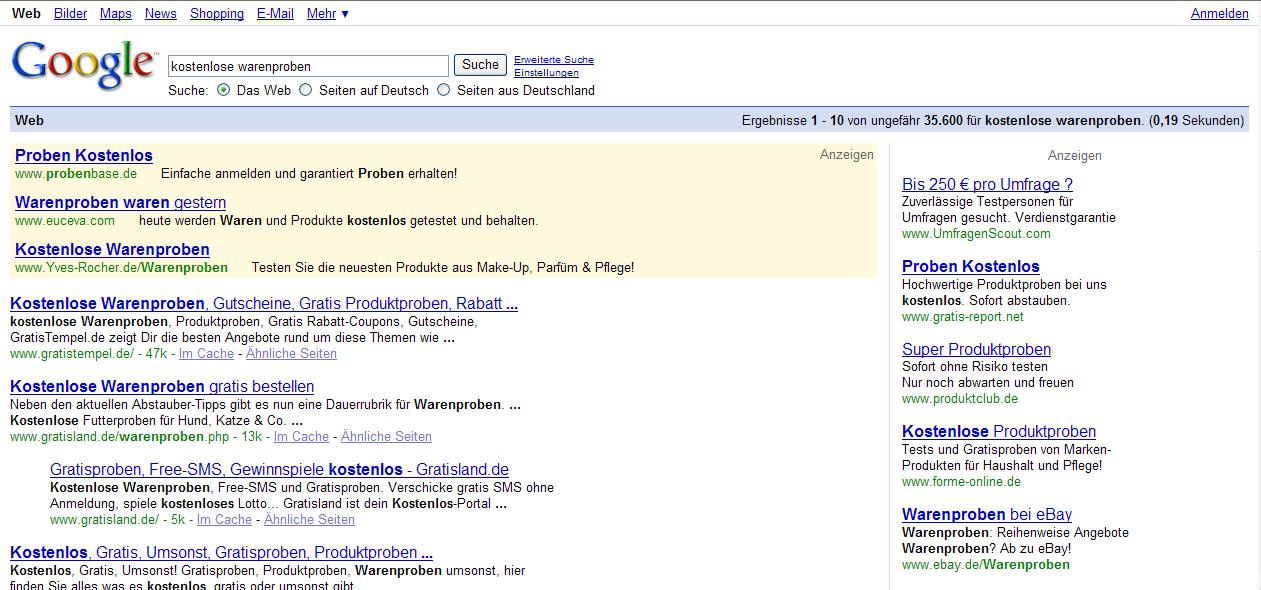This screenshot has height=590, width=1261.
Task: Select the 'Das Web' radio button
Action: coord(224,90)
